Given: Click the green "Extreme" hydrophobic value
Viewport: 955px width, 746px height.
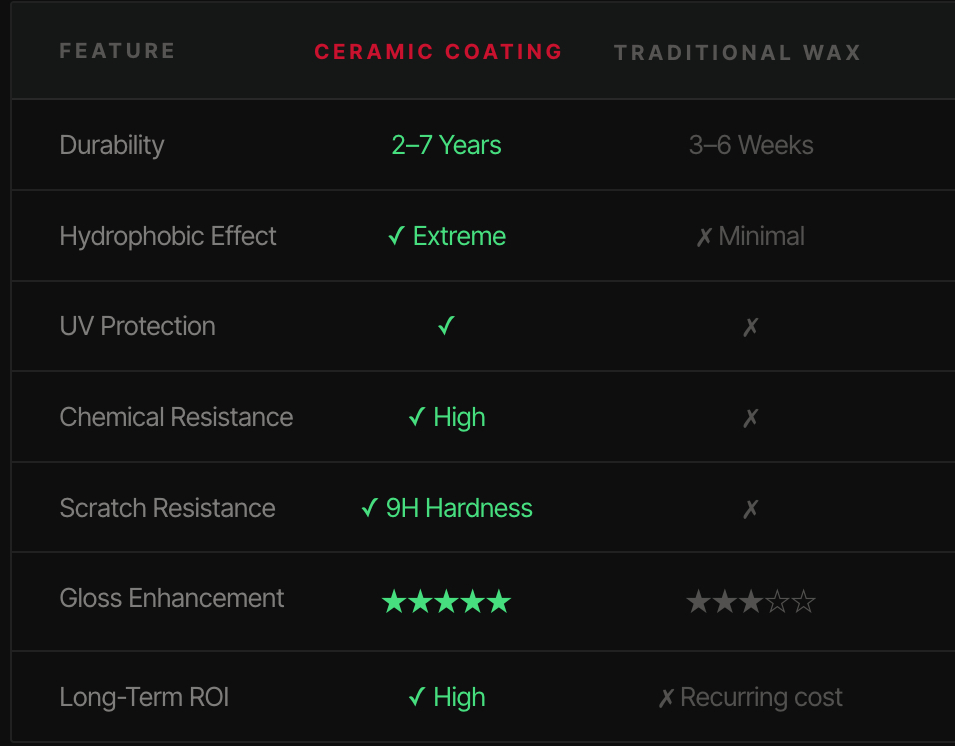Looking at the screenshot, I should pyautogui.click(x=459, y=236).
